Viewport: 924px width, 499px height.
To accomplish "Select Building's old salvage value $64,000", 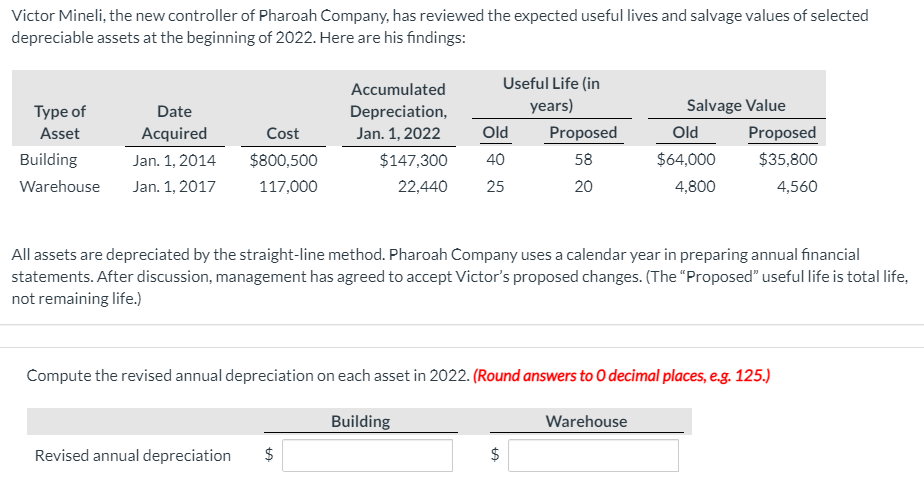I will (x=686, y=159).
